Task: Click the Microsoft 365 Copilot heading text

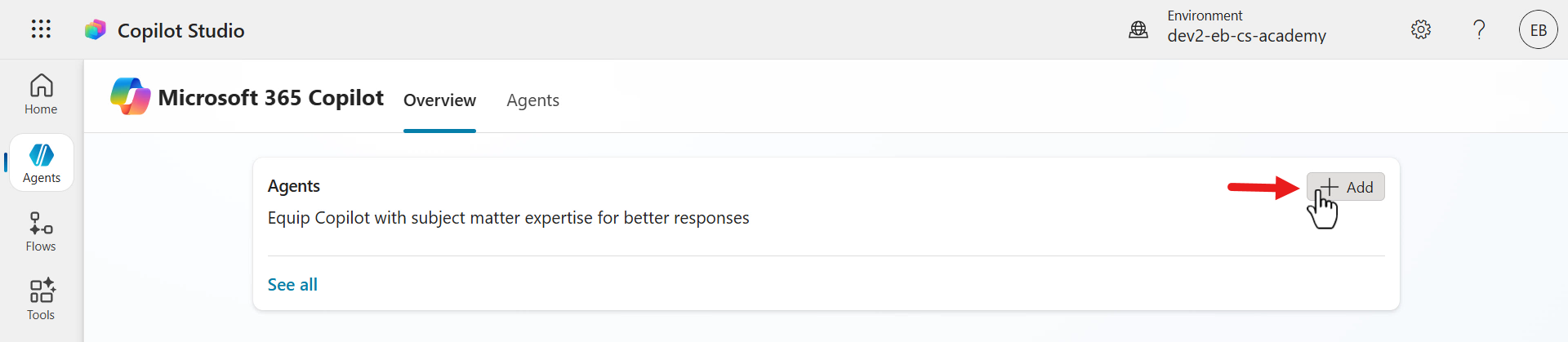Action: [270, 98]
